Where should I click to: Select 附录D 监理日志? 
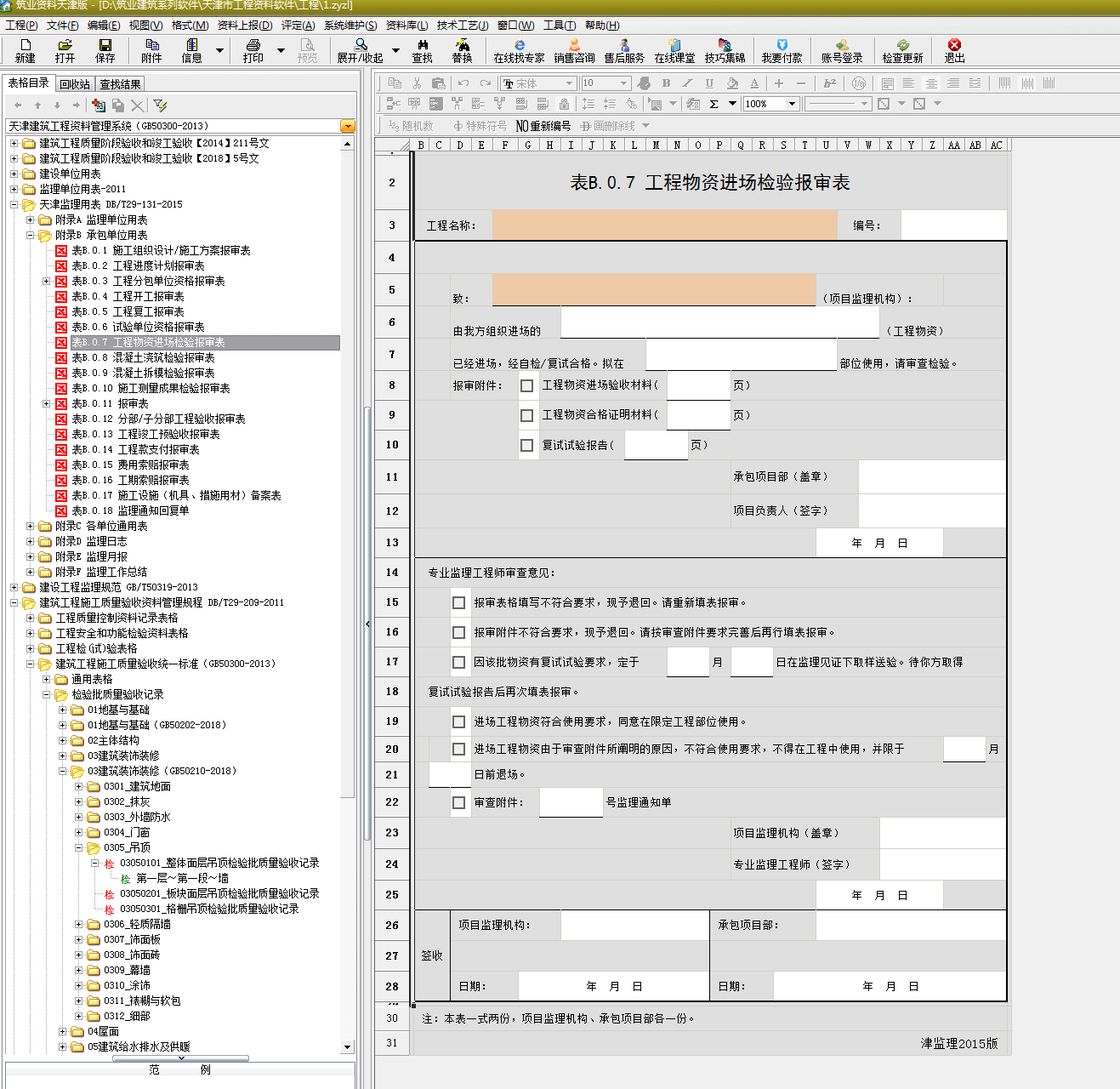click(x=91, y=541)
